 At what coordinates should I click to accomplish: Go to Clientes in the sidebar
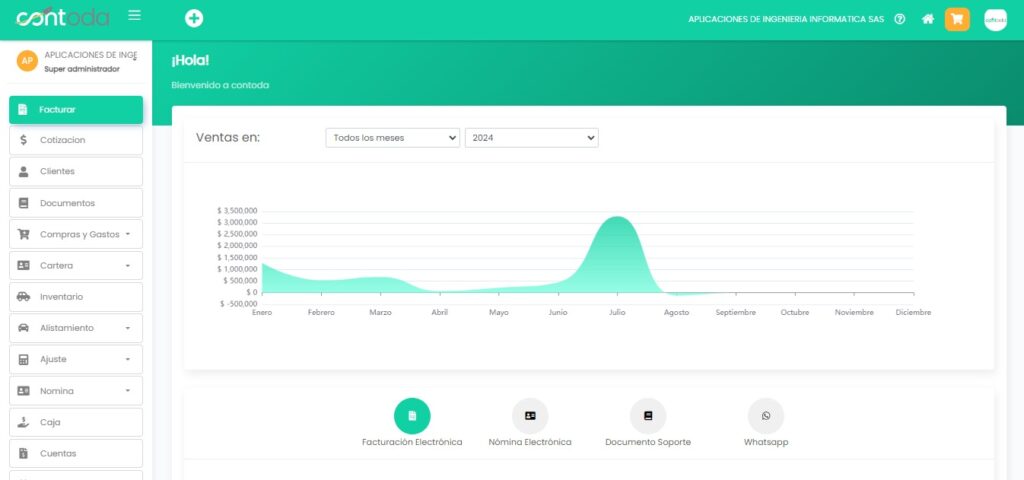(x=76, y=171)
